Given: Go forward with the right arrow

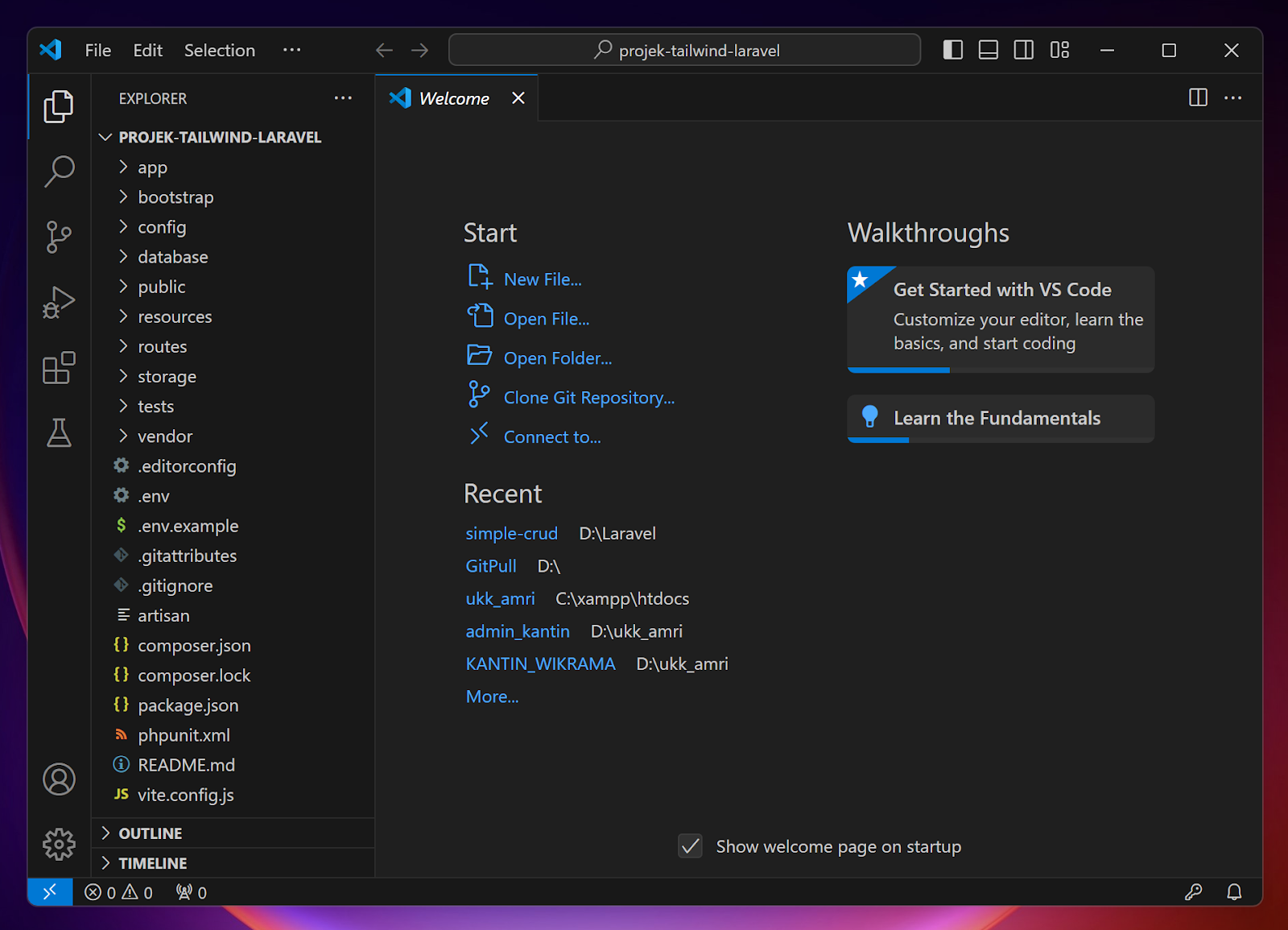Looking at the screenshot, I should tap(420, 50).
